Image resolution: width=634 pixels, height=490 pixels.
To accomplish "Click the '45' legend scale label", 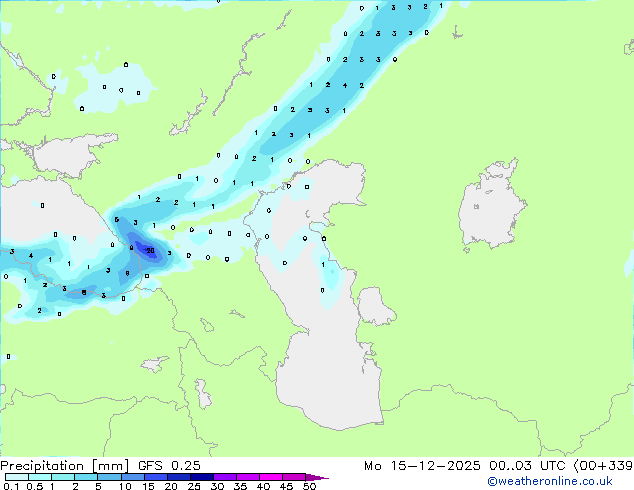I will 286,486.
